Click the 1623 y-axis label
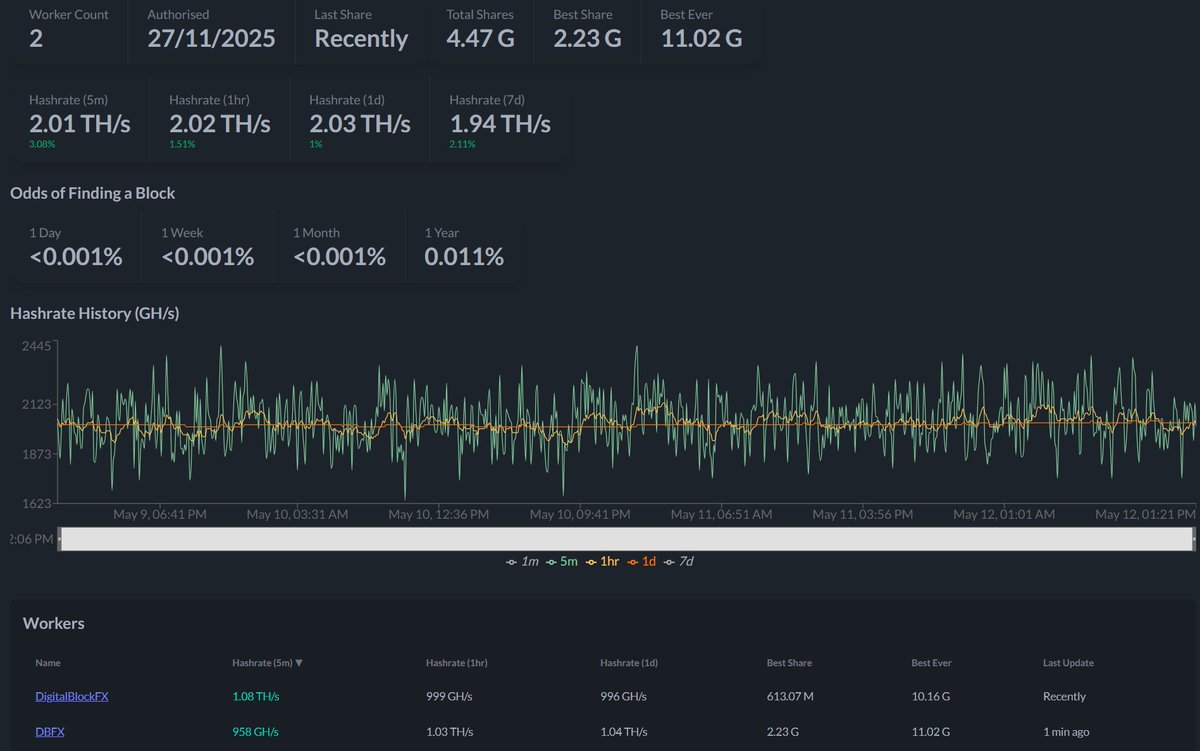The image size is (1200, 751). pyautogui.click(x=36, y=503)
